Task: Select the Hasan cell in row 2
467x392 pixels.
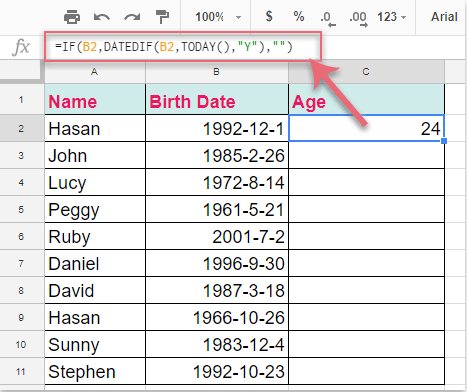Action: pyautogui.click(x=95, y=128)
